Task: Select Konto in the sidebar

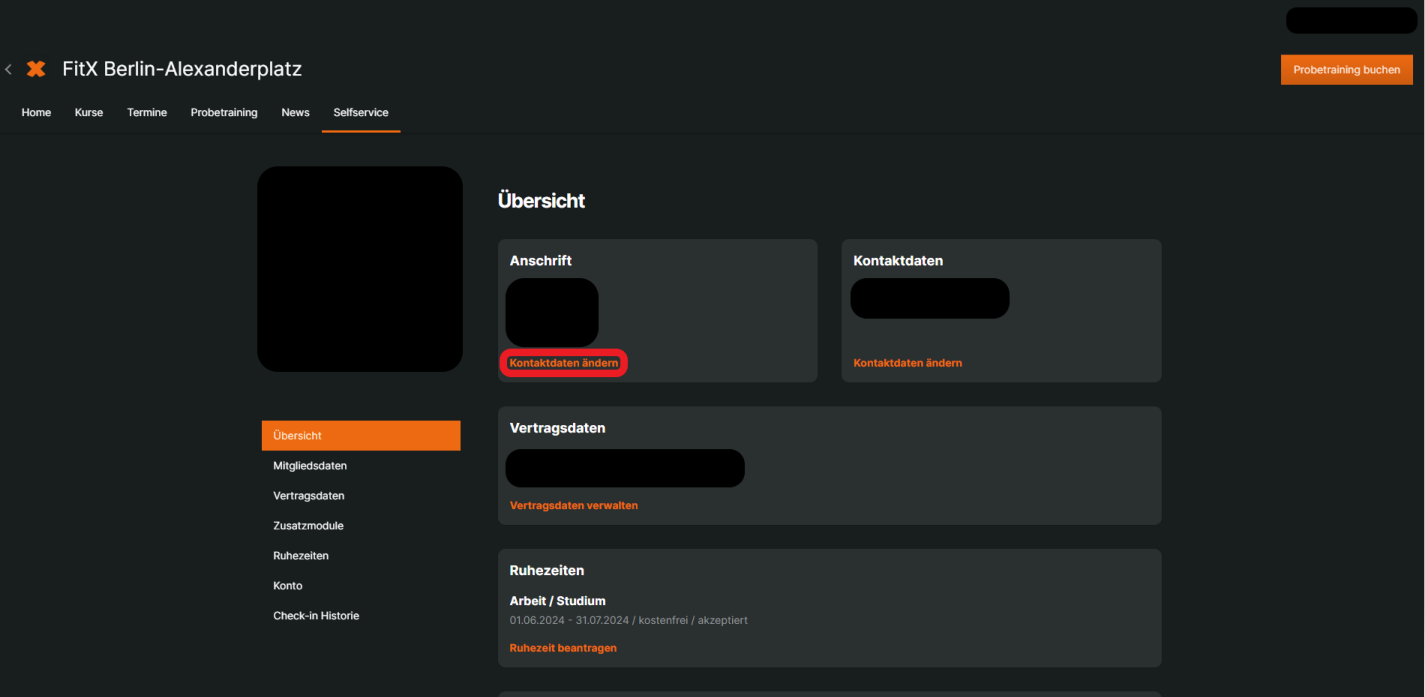Action: pyautogui.click(x=288, y=586)
